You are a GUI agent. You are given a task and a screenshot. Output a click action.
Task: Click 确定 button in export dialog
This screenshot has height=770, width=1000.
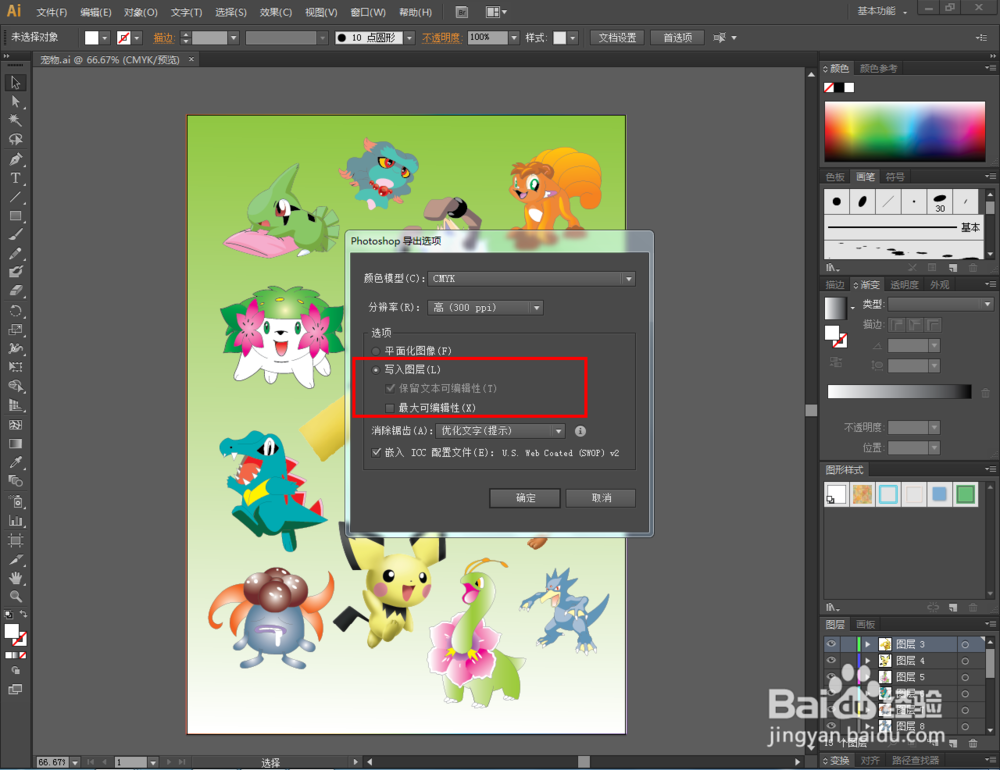coord(525,498)
